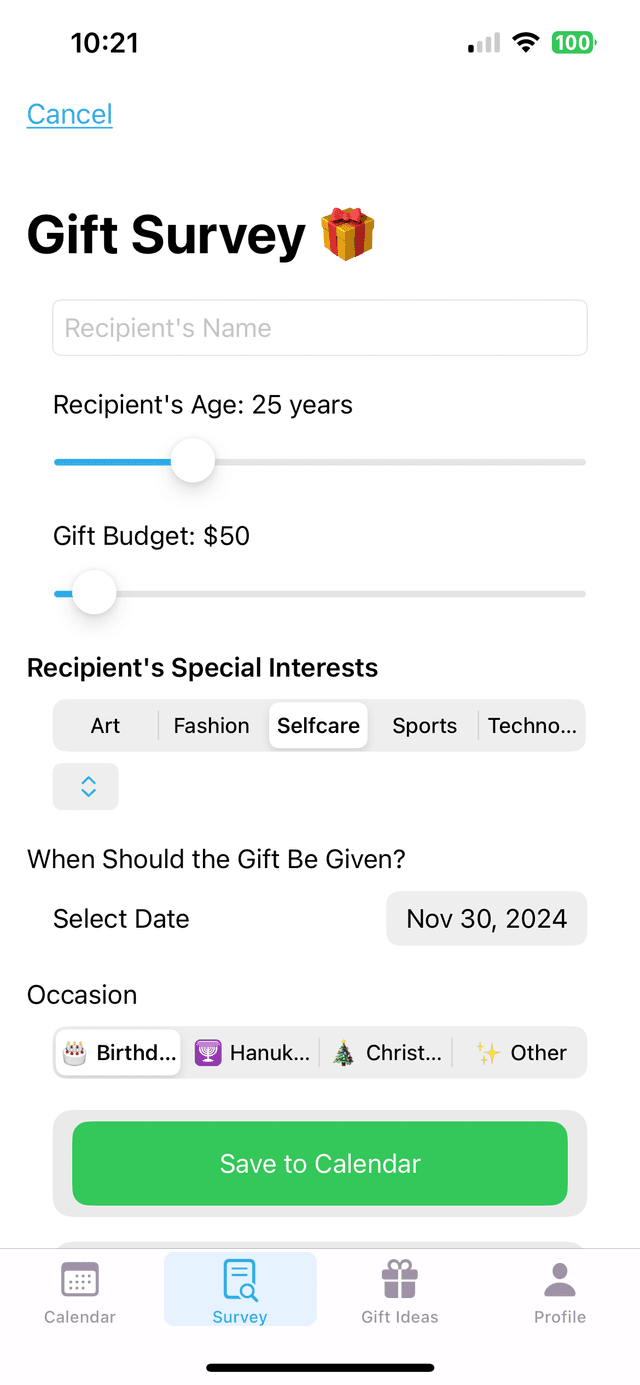Toggle the Fashion interest

click(210, 725)
